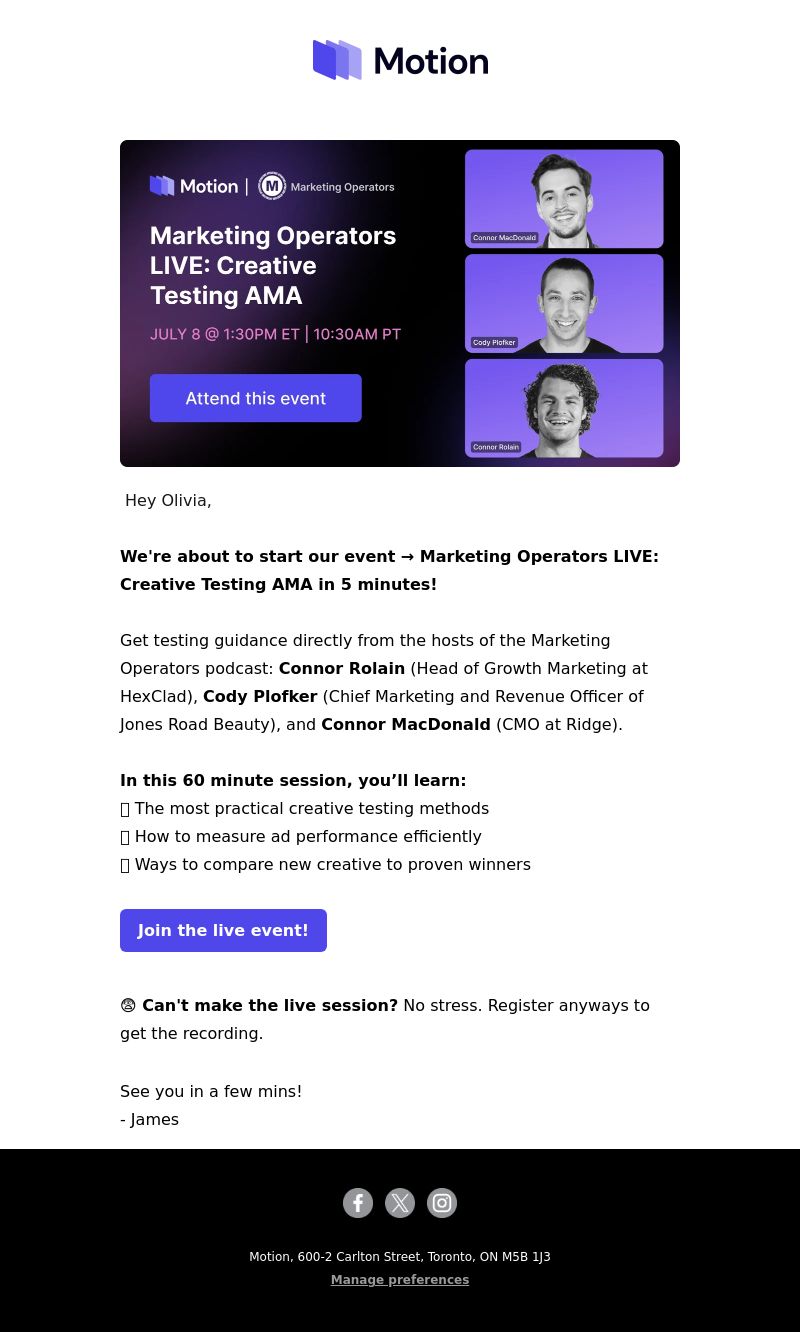Click the Motion logo at top
This screenshot has height=1332, width=800.
[x=400, y=60]
